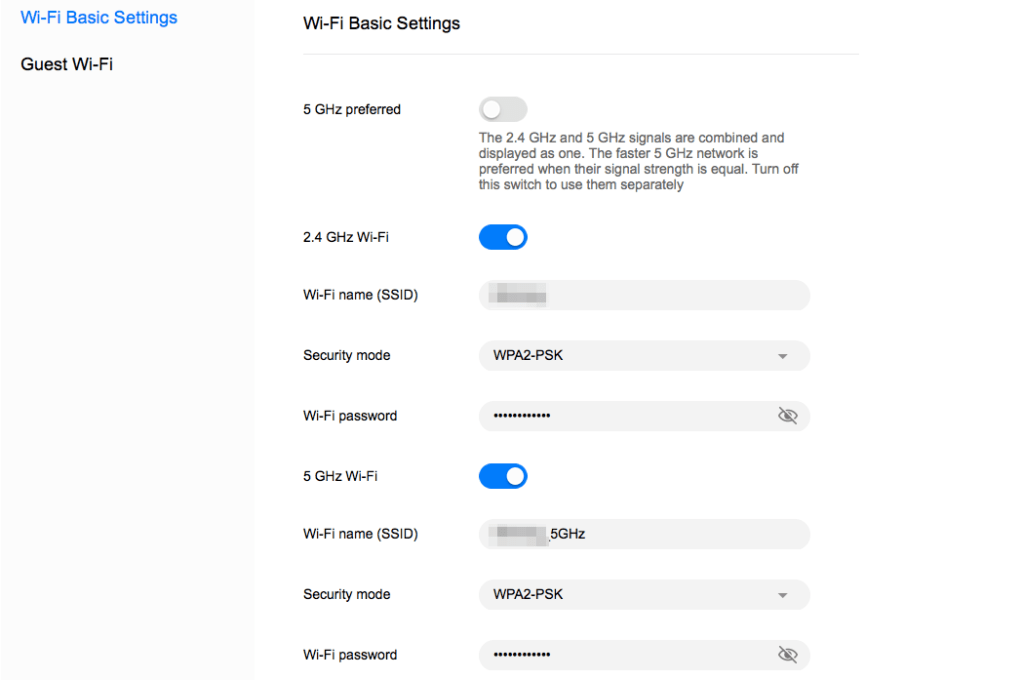The width and height of the screenshot is (1023, 680).
Task: Show the 2.4 GHz Wi-Fi password
Action: pyautogui.click(x=788, y=416)
